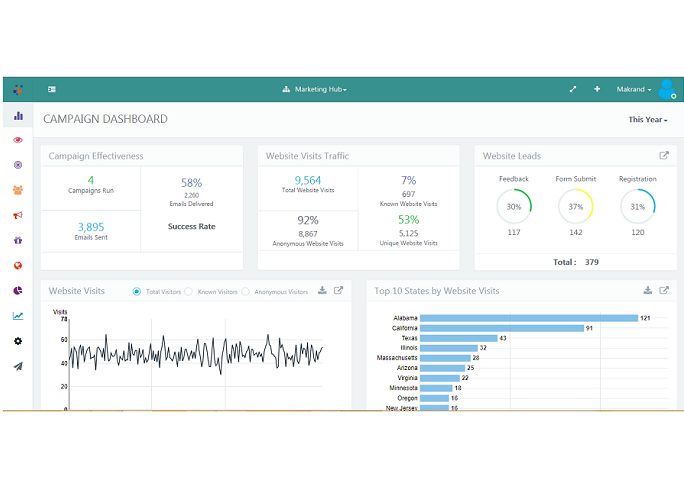Image resolution: width=684 pixels, height=492 pixels.
Task: Open the orange people group sidebar icon
Action: point(18,190)
